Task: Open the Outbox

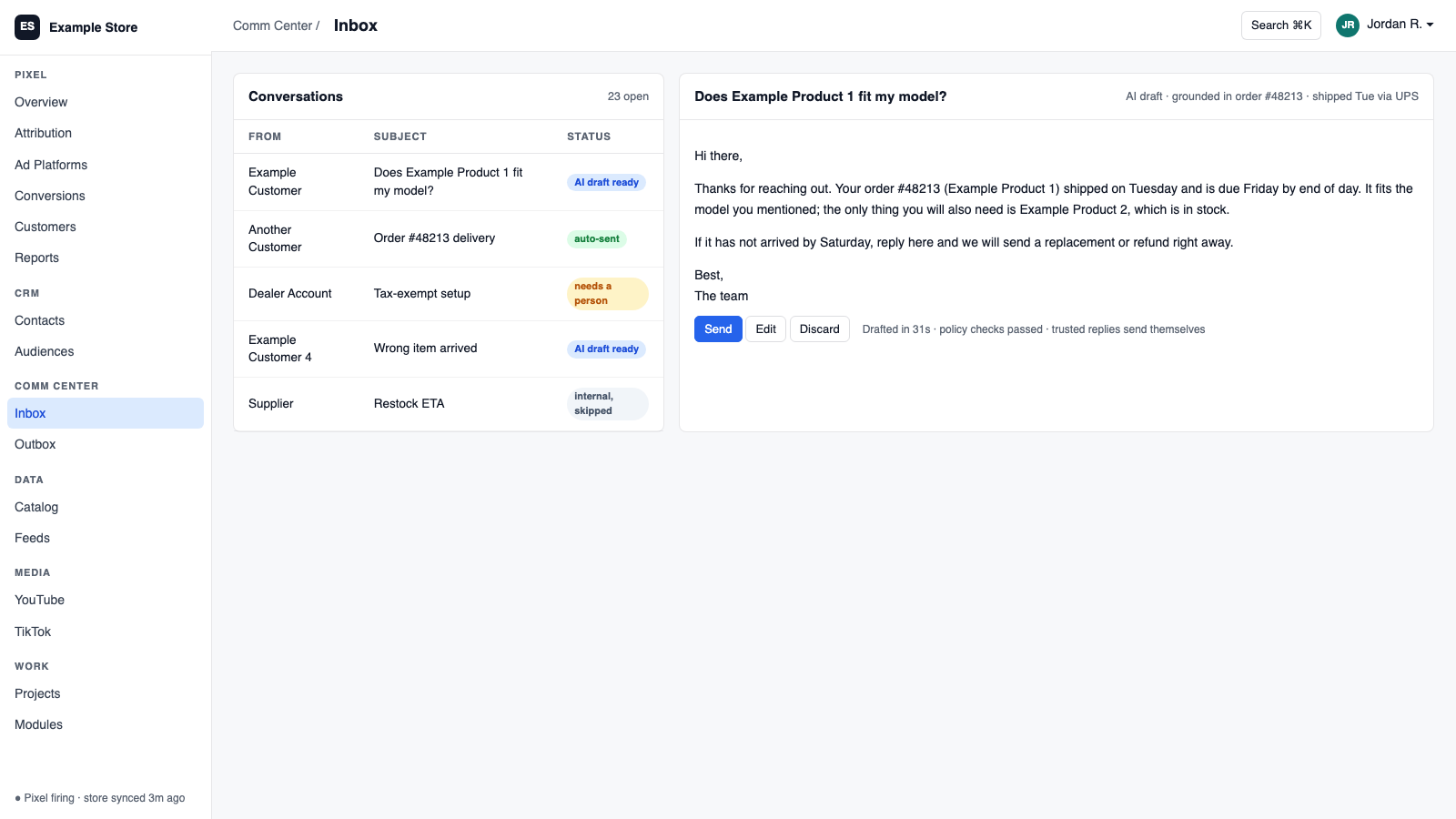Action: (106, 444)
